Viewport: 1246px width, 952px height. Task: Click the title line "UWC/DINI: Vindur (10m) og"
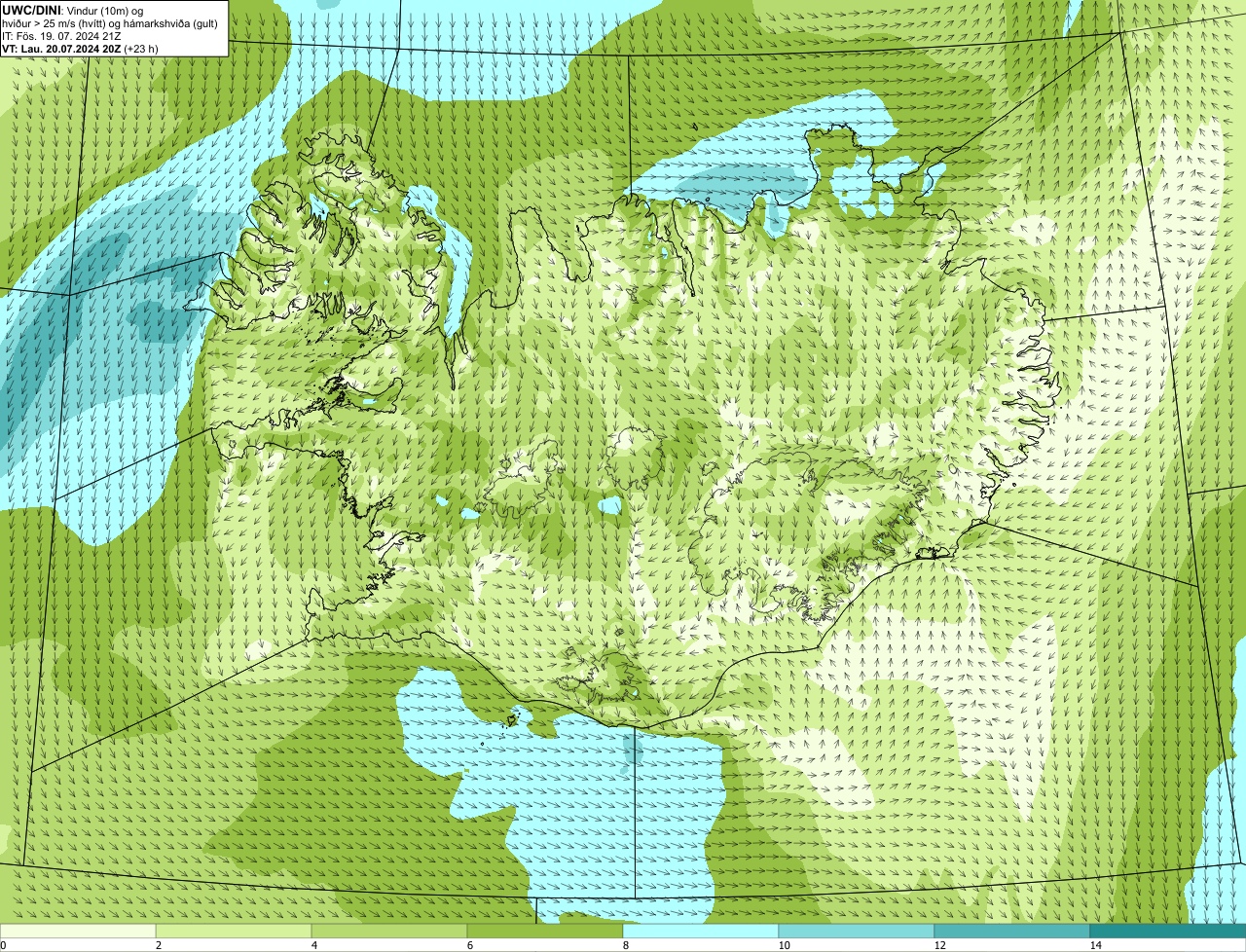73,10
